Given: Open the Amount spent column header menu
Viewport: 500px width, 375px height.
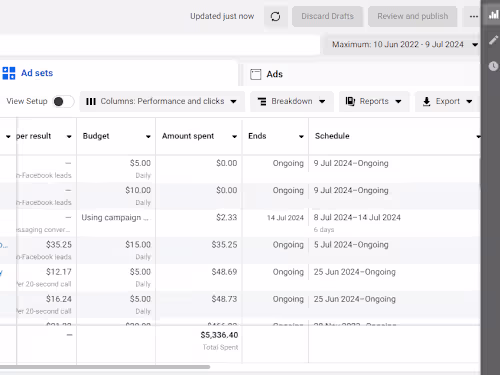Looking at the screenshot, I should [234, 136].
